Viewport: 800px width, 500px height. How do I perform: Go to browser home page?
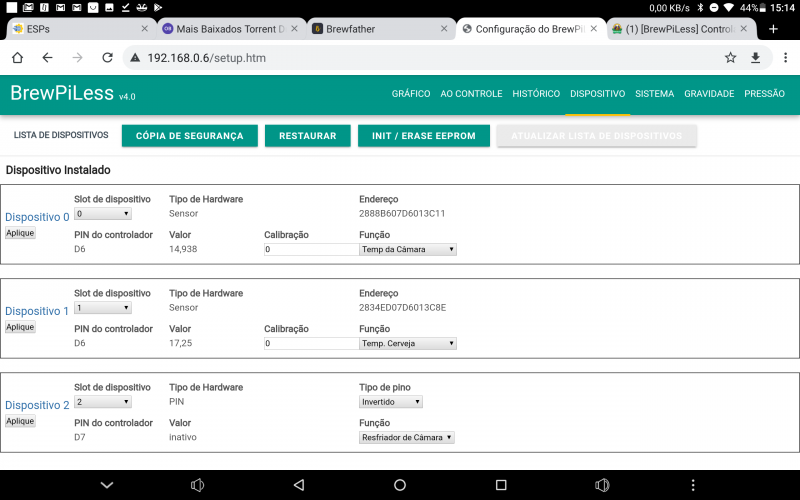click(17, 58)
